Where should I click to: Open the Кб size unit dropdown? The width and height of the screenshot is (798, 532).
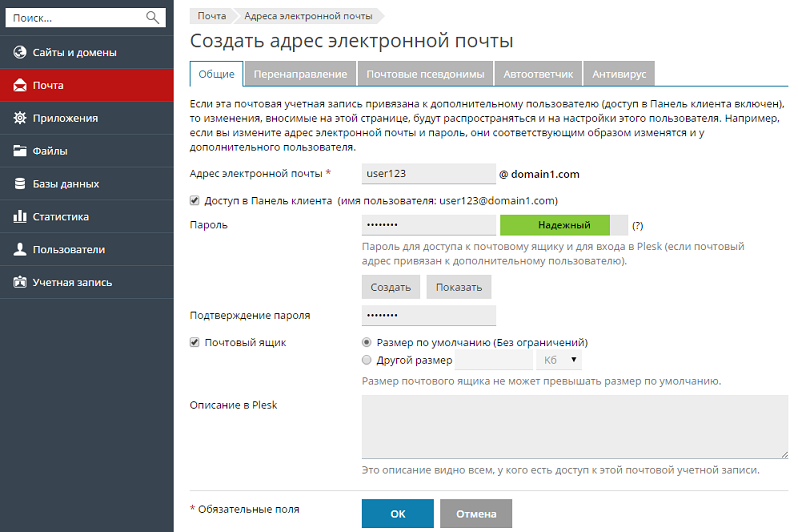(560, 360)
